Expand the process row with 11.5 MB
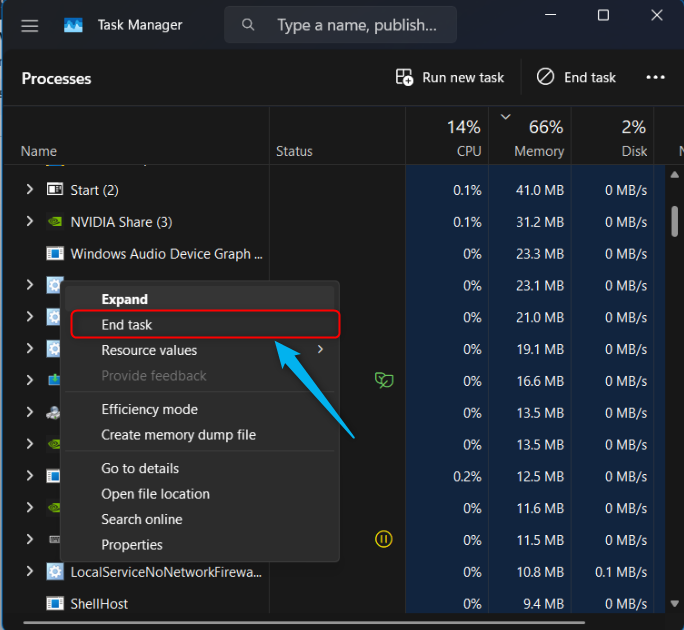Screen dimensions: 684x630 29,539
